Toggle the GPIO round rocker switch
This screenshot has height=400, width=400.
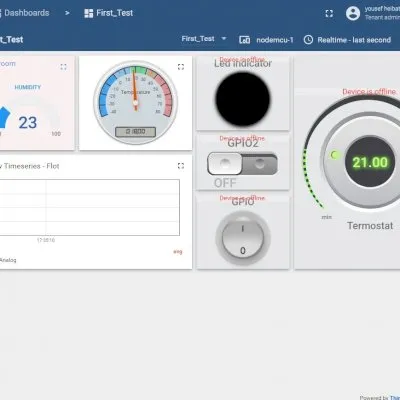[x=243, y=239]
